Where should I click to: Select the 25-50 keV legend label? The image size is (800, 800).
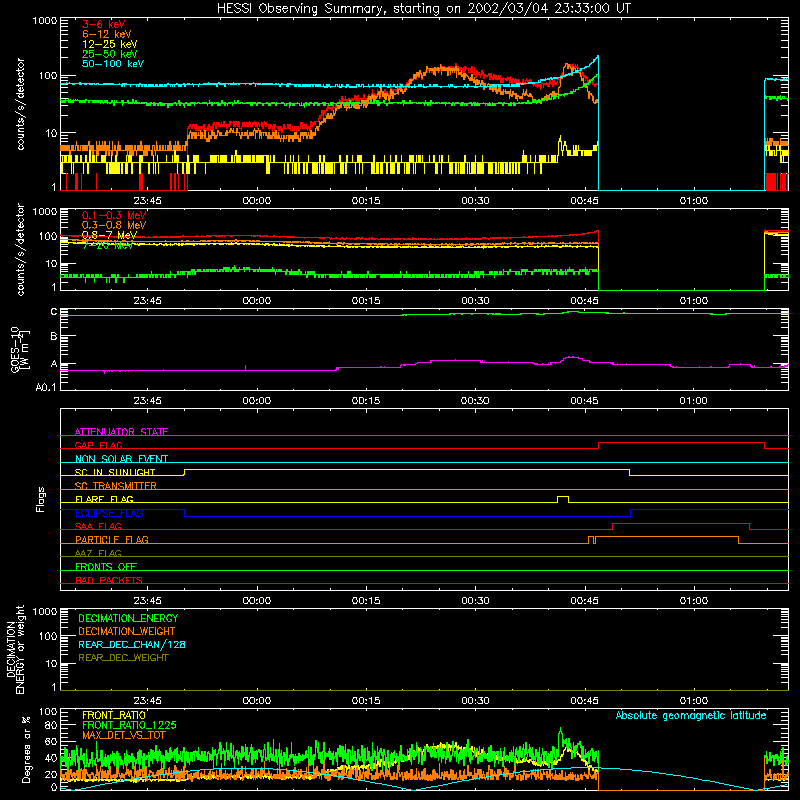pos(110,54)
